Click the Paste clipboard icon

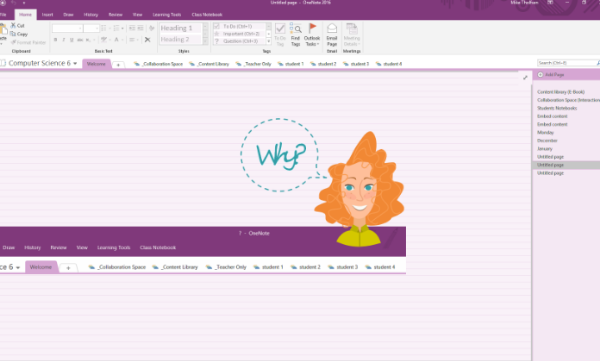(3, 29)
